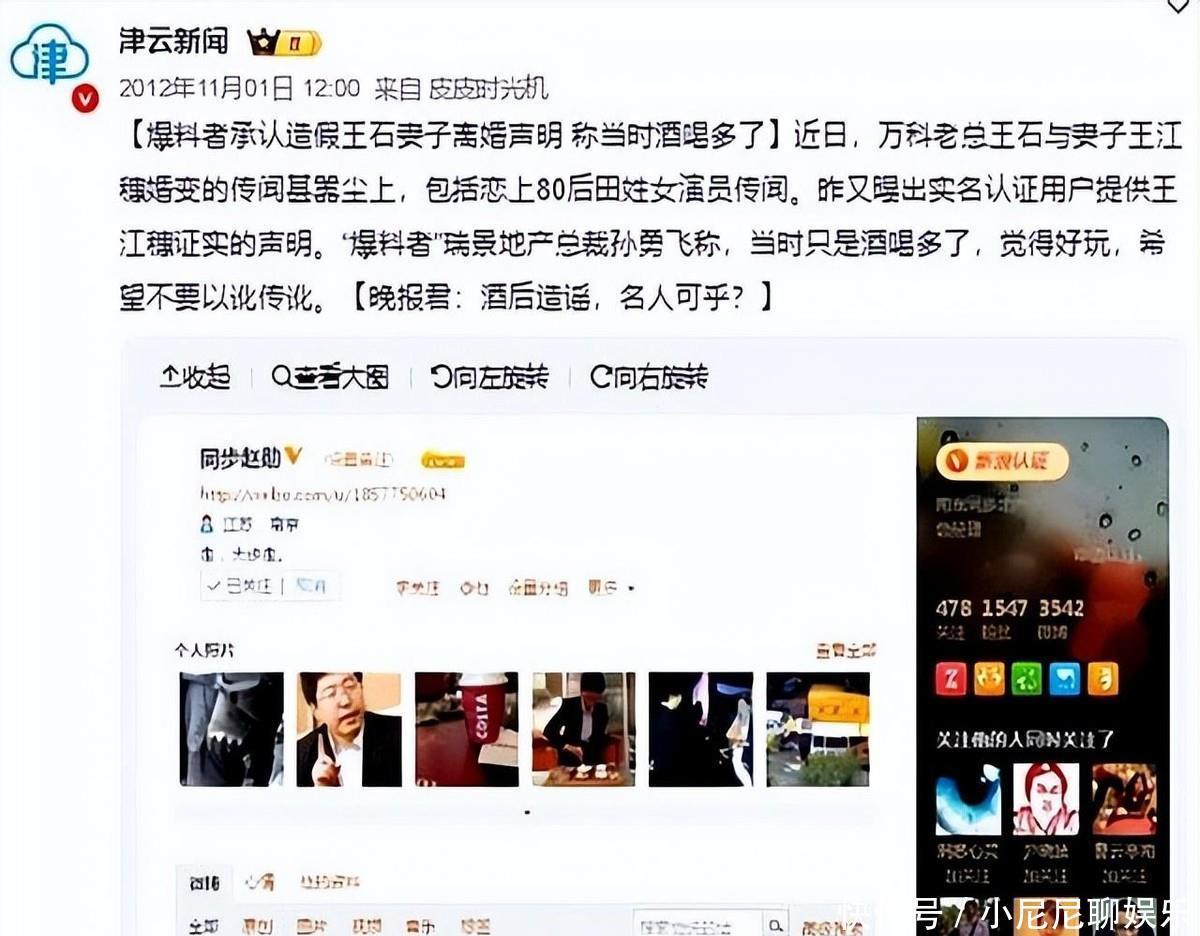Image resolution: width=1200 pixels, height=936 pixels.
Task: Rotate image left with 向左旋转
Action: pyautogui.click(x=490, y=377)
